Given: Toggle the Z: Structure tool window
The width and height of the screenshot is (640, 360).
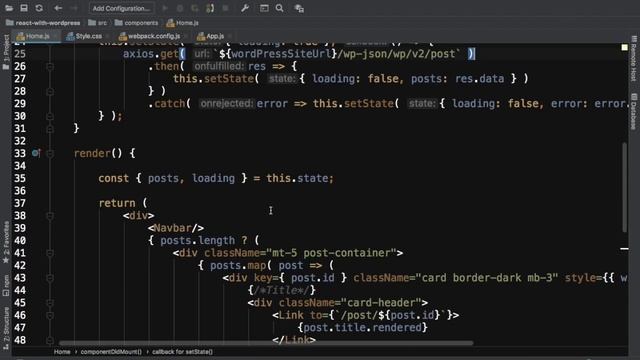Looking at the screenshot, I should pos(6,328).
